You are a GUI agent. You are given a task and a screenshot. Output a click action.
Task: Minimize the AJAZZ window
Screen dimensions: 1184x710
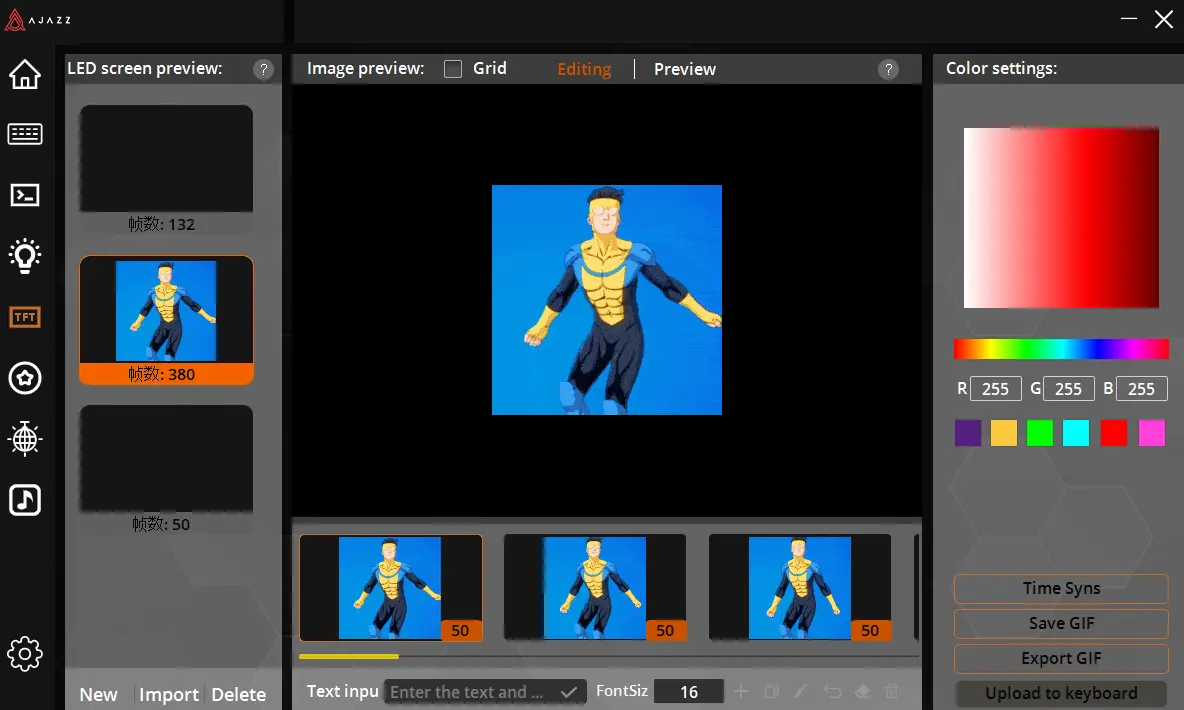[x=1129, y=18]
